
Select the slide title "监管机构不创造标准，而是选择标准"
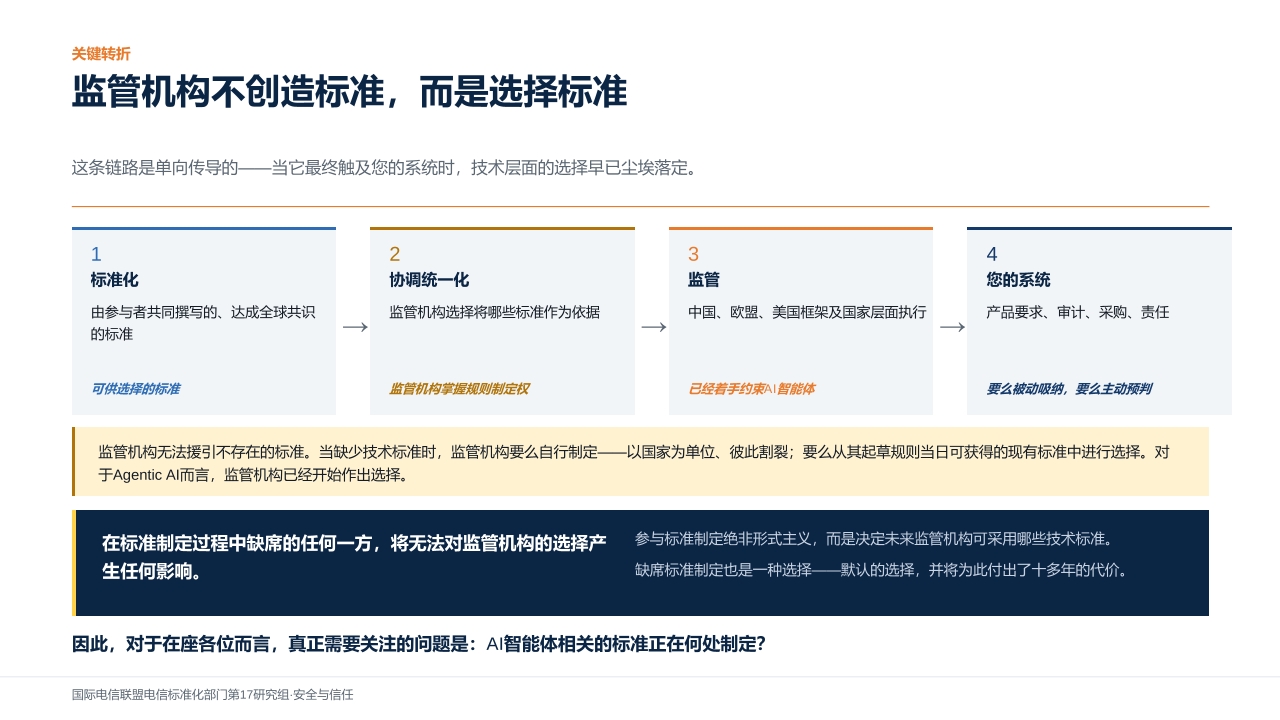[349, 92]
